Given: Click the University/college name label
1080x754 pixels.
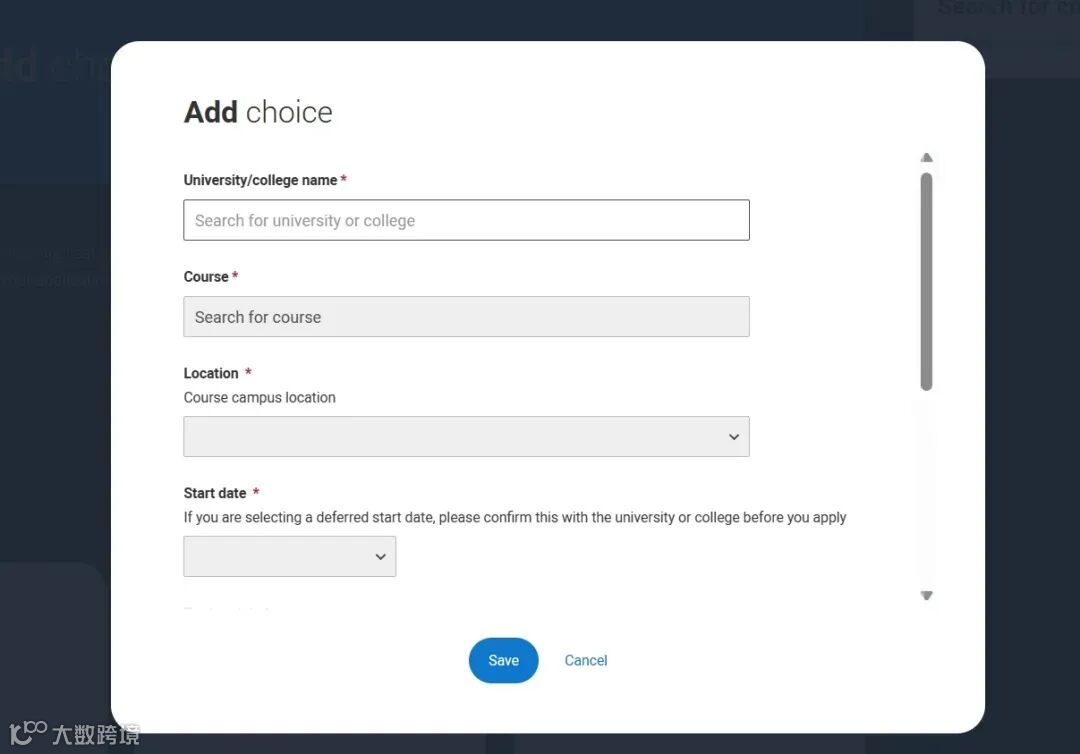Looking at the screenshot, I should [x=260, y=180].
